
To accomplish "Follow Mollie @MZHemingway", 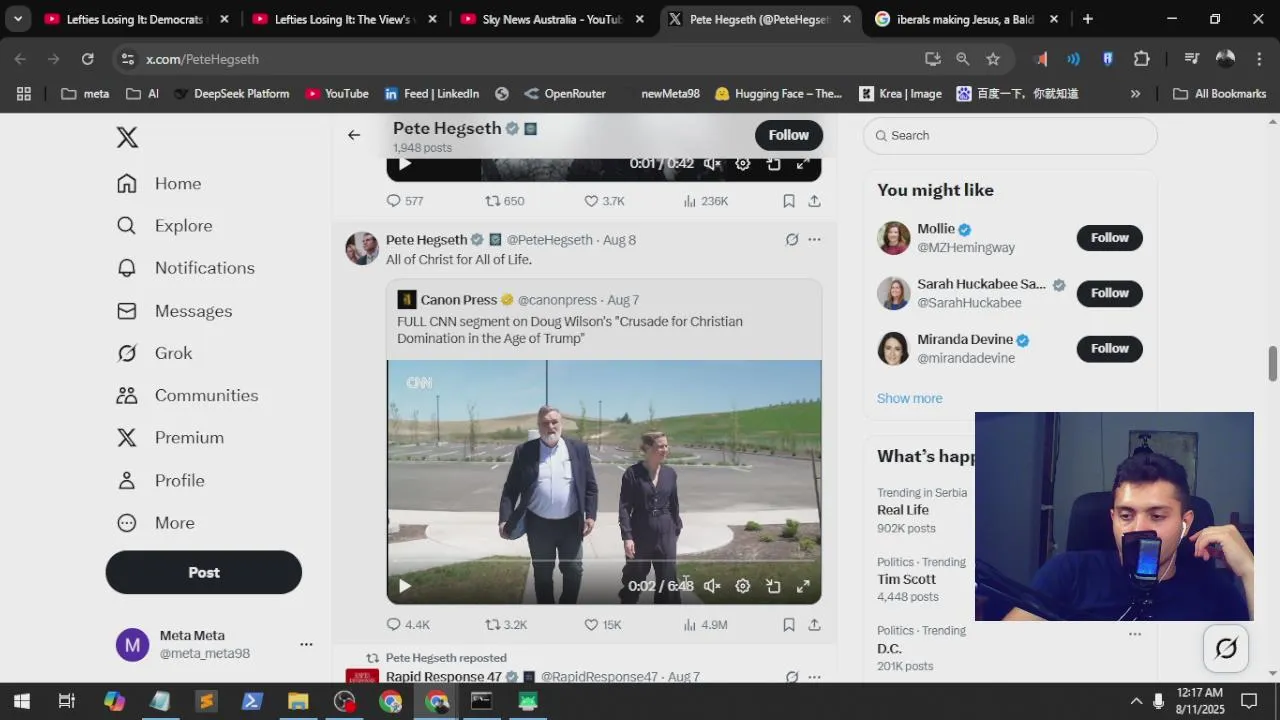I will coord(1109,238).
